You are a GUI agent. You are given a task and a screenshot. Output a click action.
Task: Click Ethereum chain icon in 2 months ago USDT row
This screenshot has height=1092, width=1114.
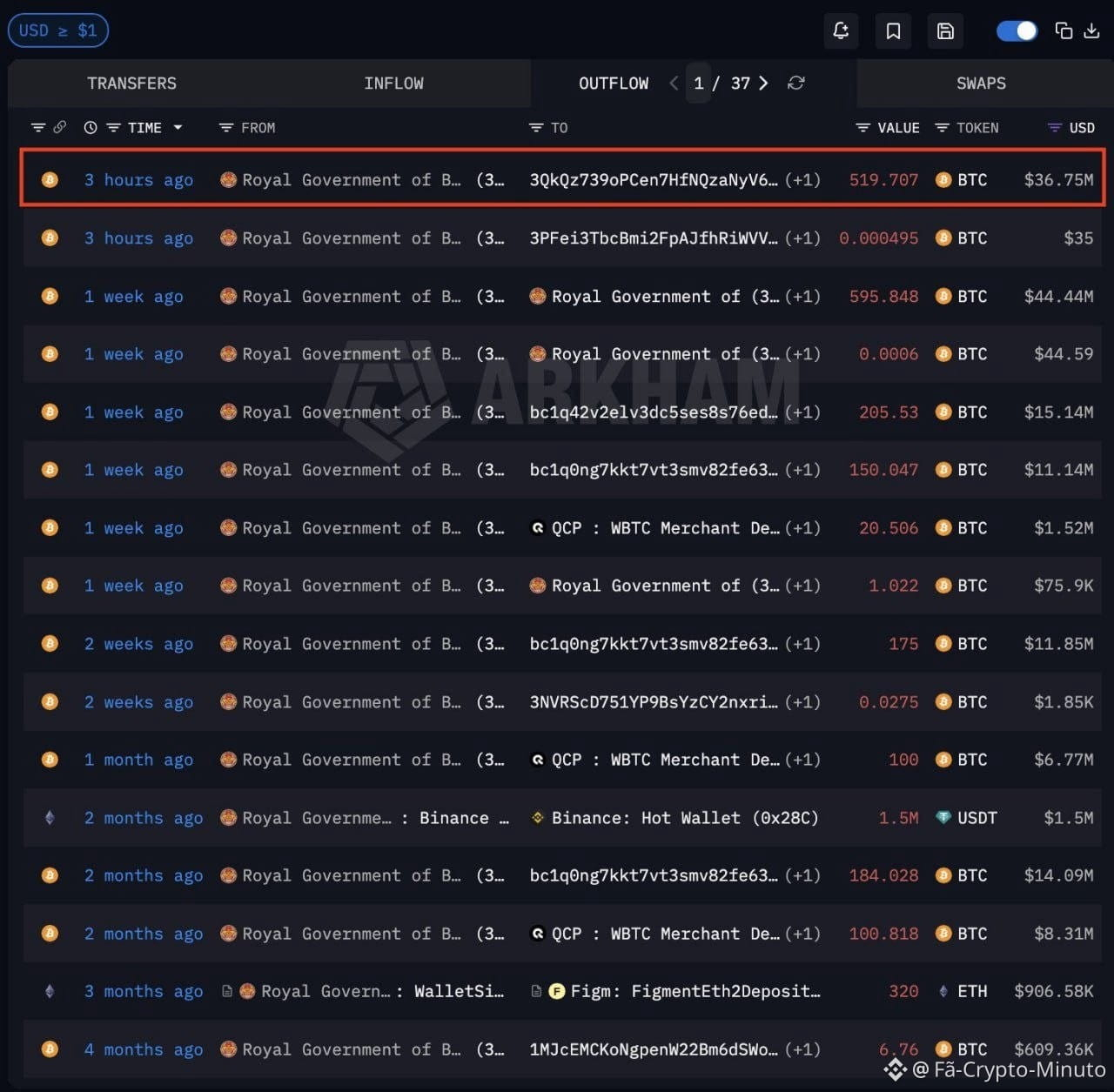[50, 818]
